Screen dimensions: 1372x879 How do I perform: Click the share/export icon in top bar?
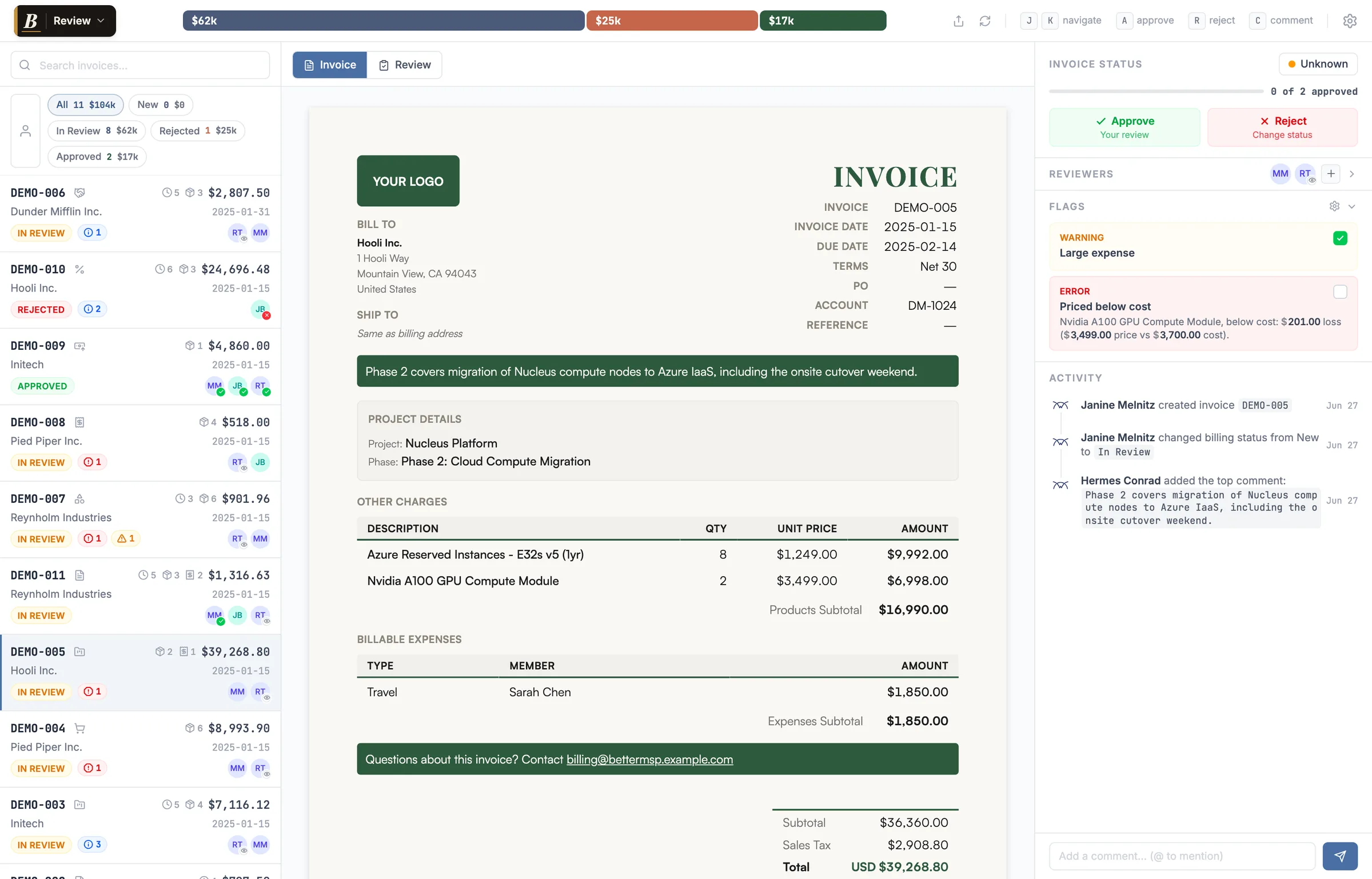959,21
